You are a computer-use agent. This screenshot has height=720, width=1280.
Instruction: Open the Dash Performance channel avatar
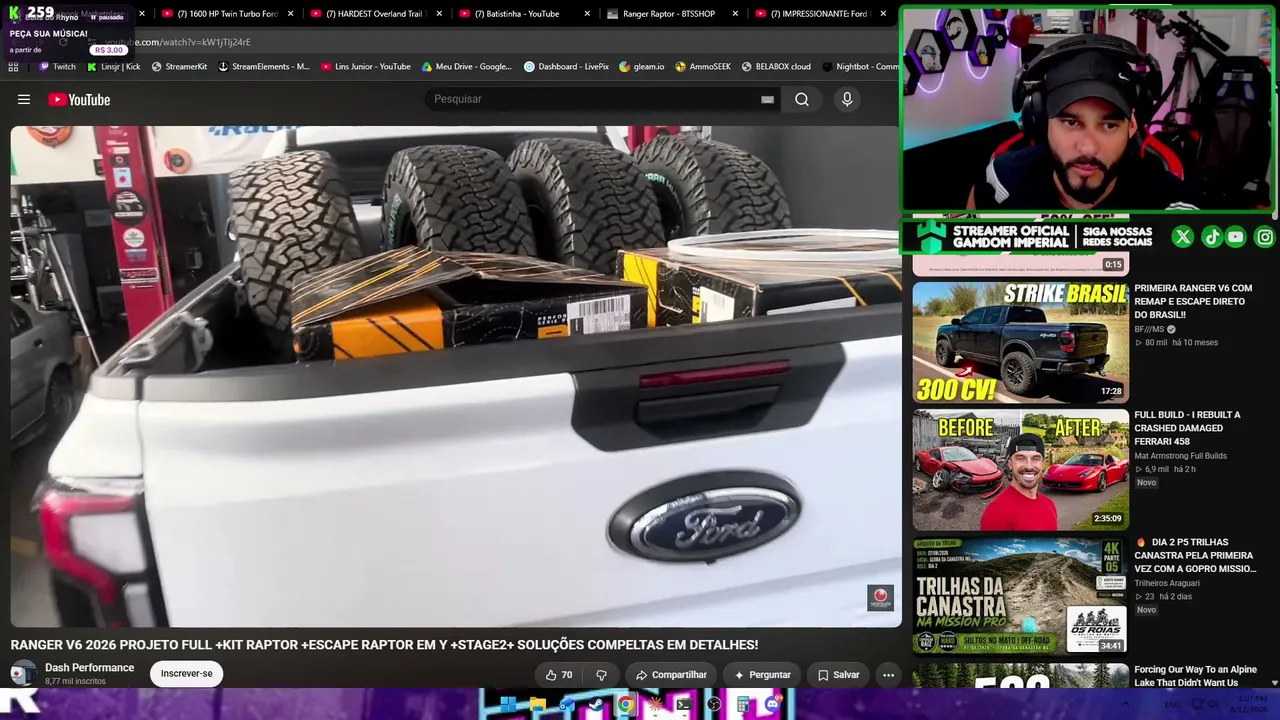tap(23, 673)
